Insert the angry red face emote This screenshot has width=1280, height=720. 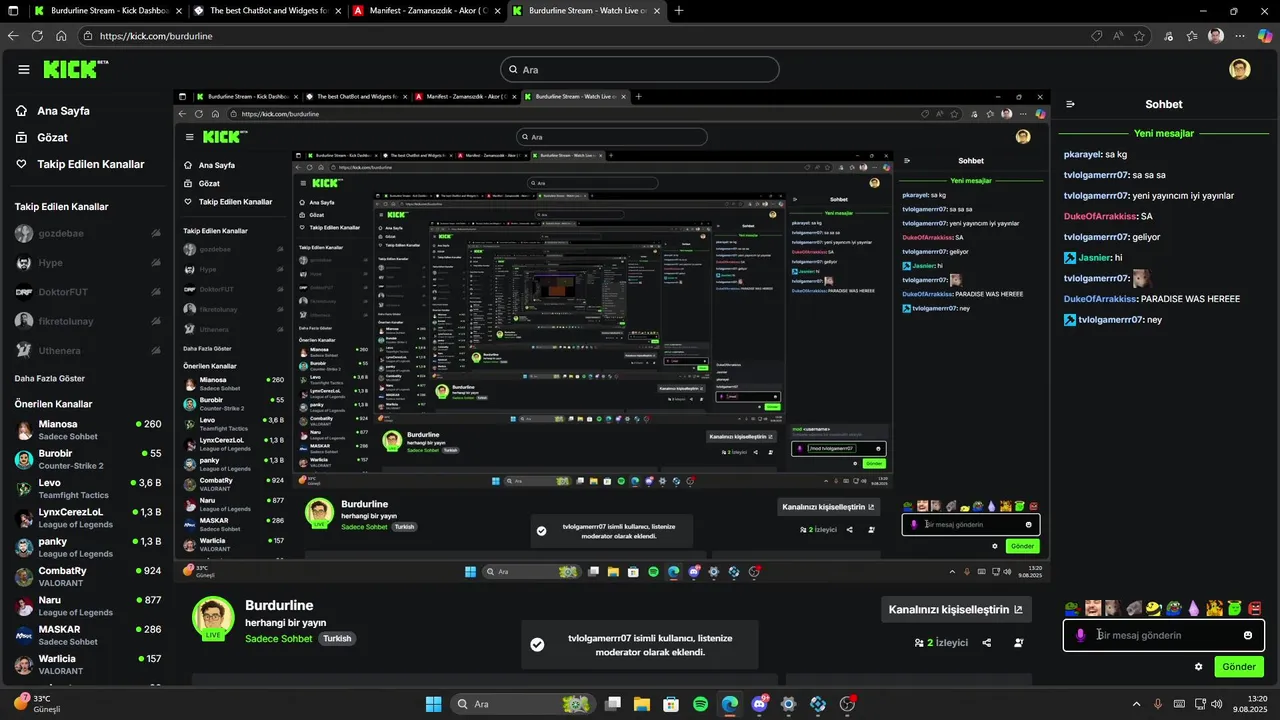[1255, 608]
